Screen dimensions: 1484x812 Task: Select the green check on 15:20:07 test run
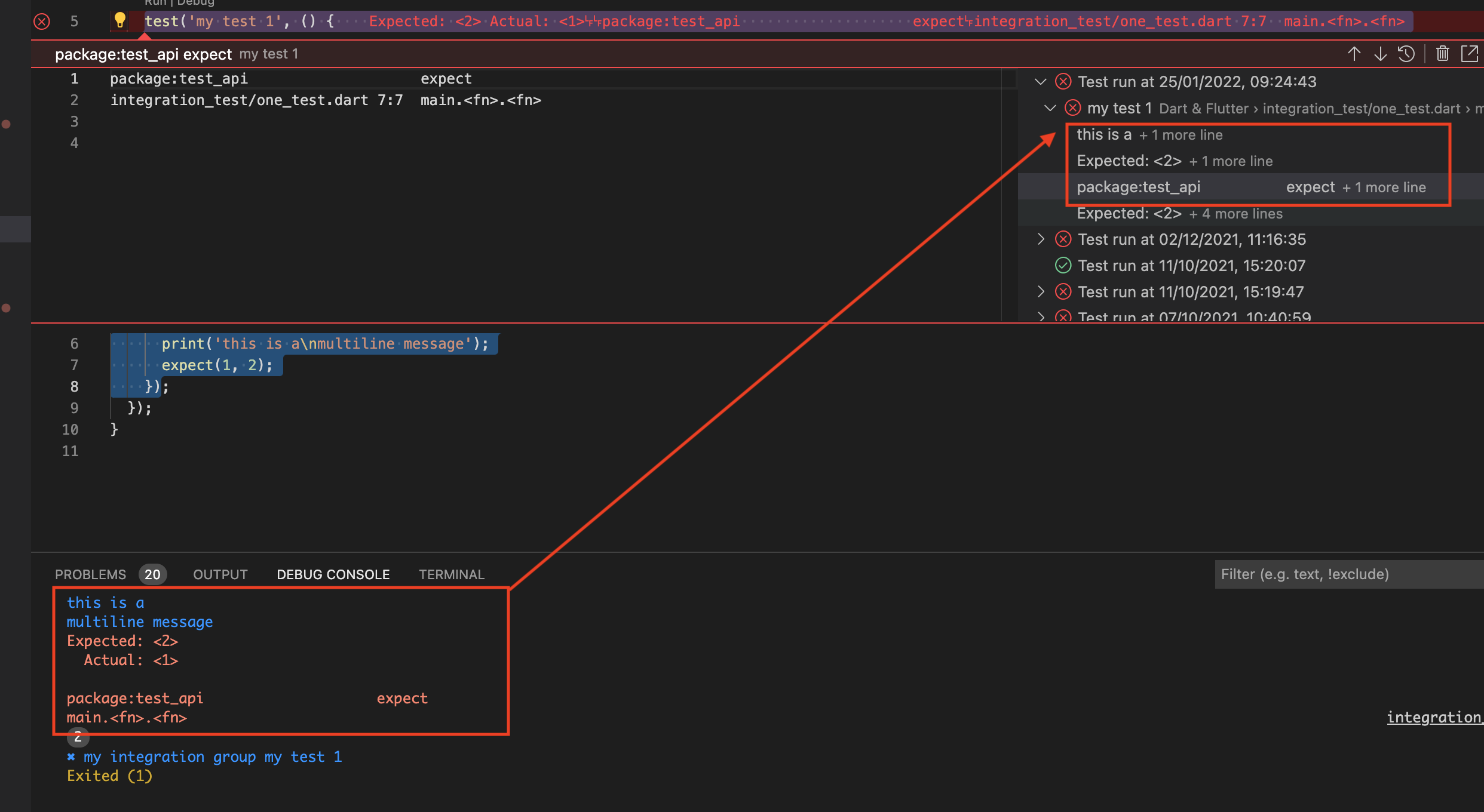point(1063,265)
